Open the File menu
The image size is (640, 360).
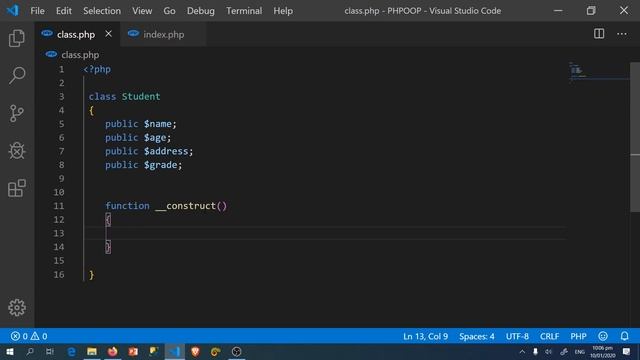(x=37, y=11)
